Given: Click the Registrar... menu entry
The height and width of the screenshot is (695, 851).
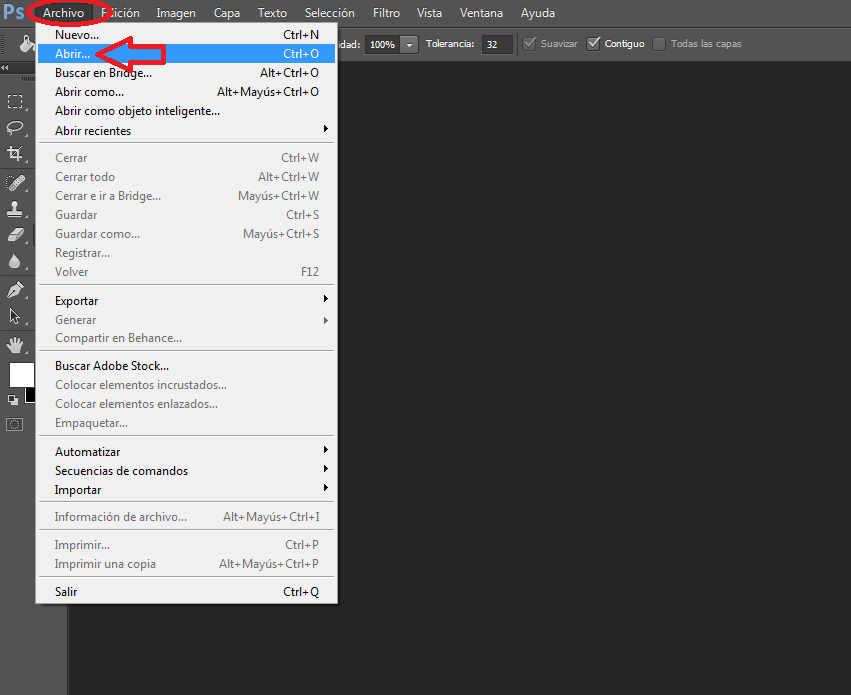Looking at the screenshot, I should [x=186, y=252].
